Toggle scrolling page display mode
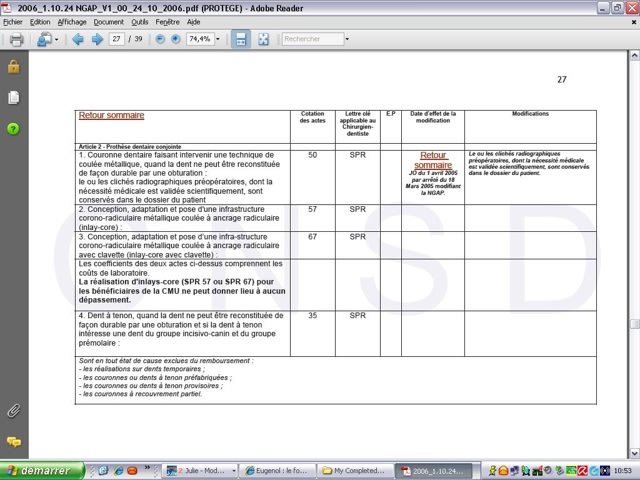Image resolution: width=640 pixels, height=480 pixels. pos(241,40)
